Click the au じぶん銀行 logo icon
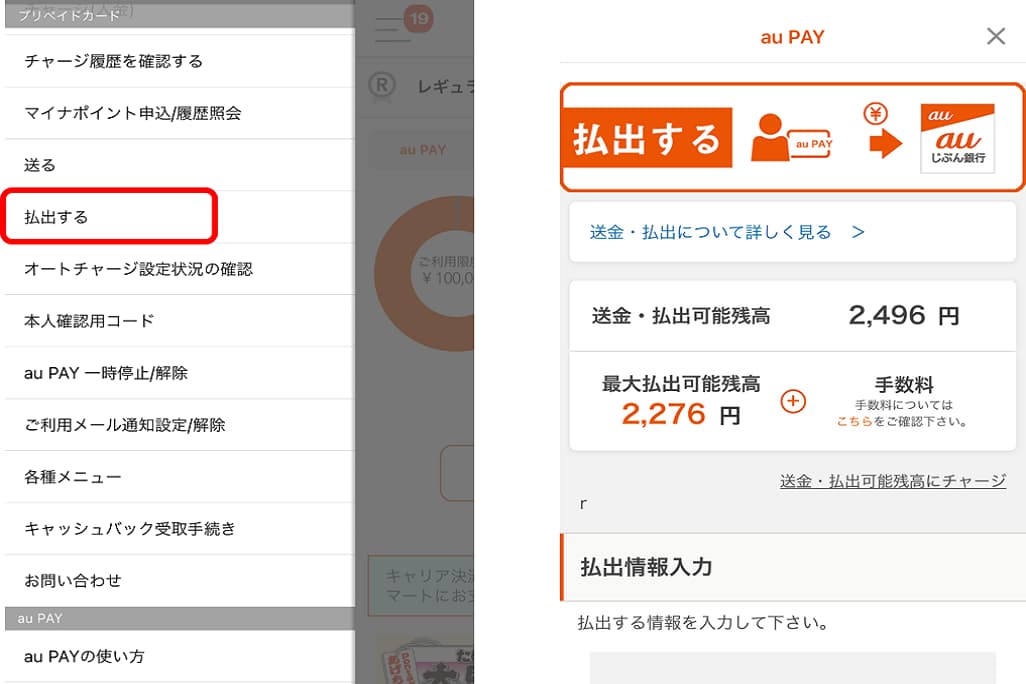Screen dimensions: 1026x684 tap(957, 138)
